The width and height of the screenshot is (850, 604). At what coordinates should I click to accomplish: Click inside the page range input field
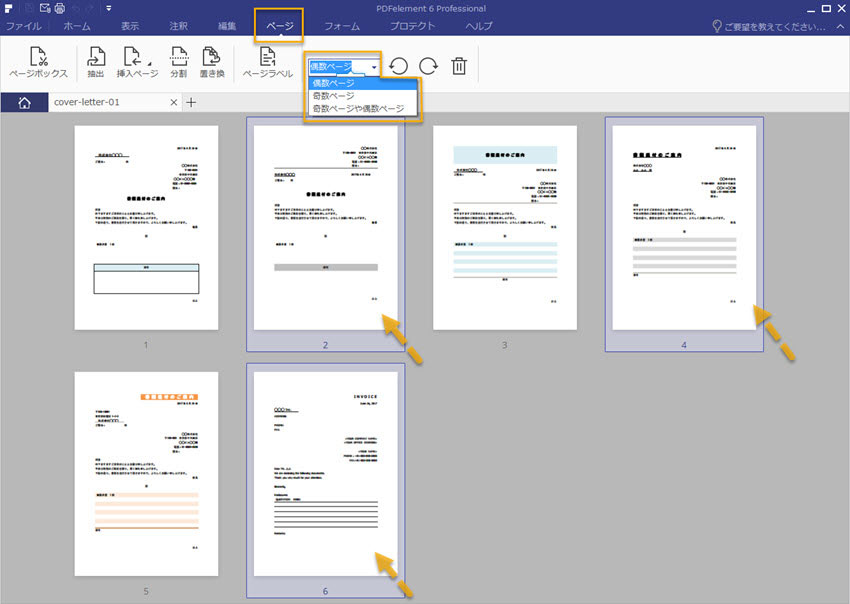pyautogui.click(x=339, y=67)
